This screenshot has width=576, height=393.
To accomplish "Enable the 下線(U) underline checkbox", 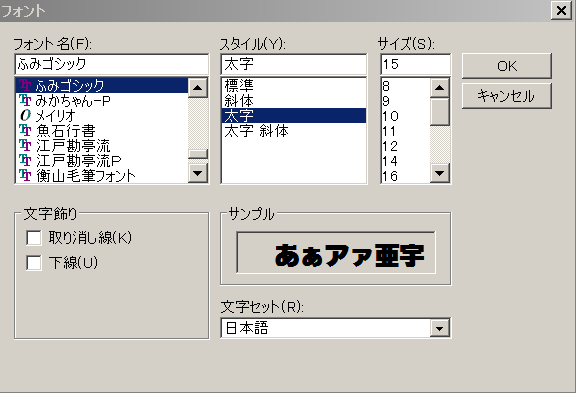I will click(34, 263).
